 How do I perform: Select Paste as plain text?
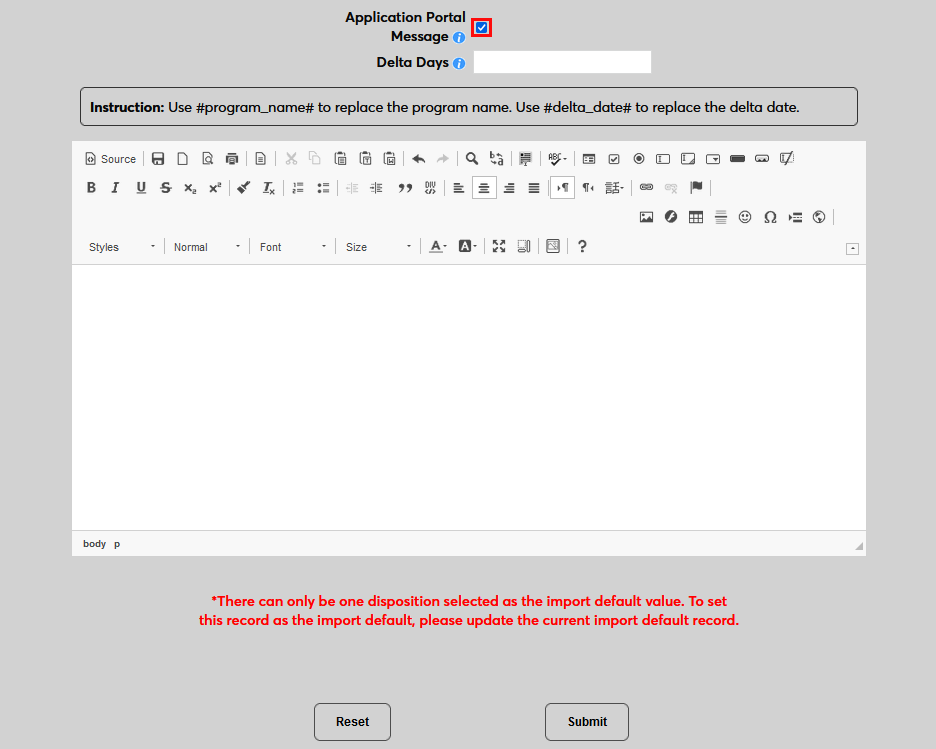pyautogui.click(x=365, y=159)
